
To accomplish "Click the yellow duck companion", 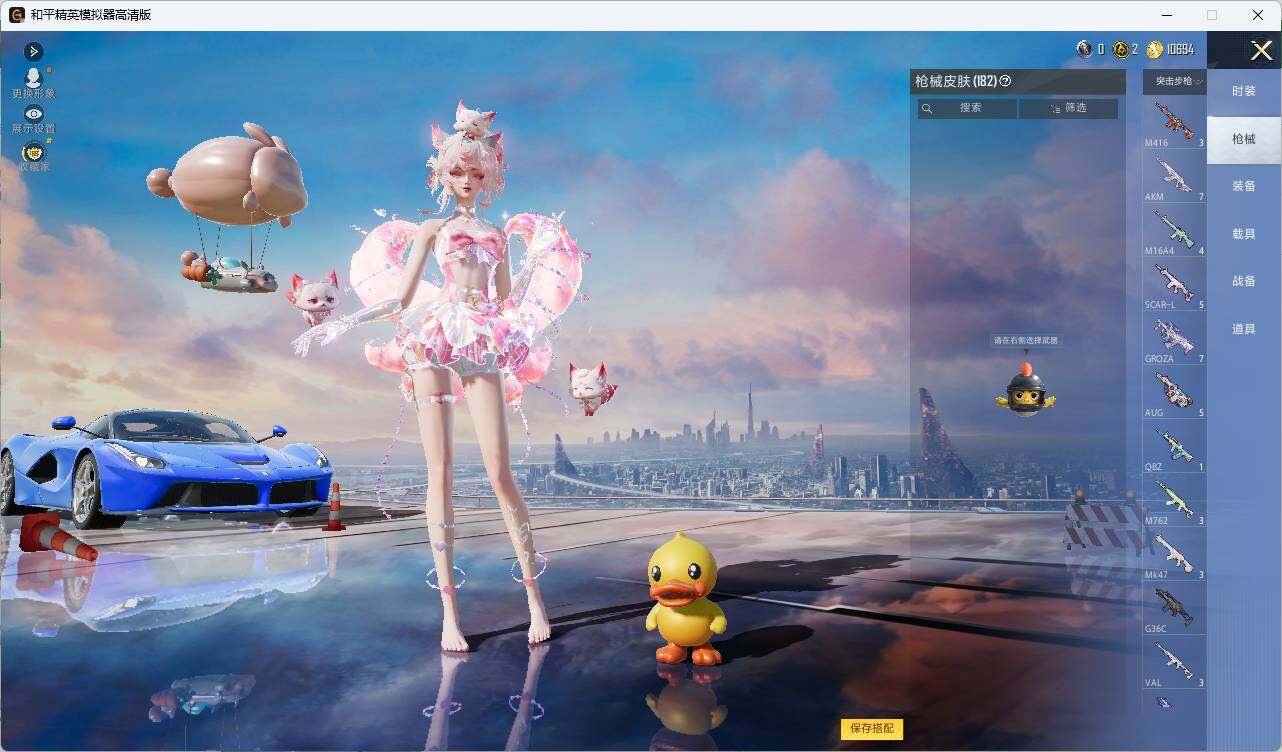I will point(685,600).
